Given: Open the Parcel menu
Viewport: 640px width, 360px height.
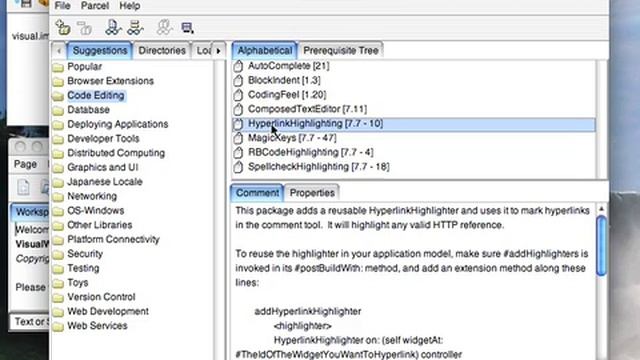Looking at the screenshot, I should (x=95, y=6).
